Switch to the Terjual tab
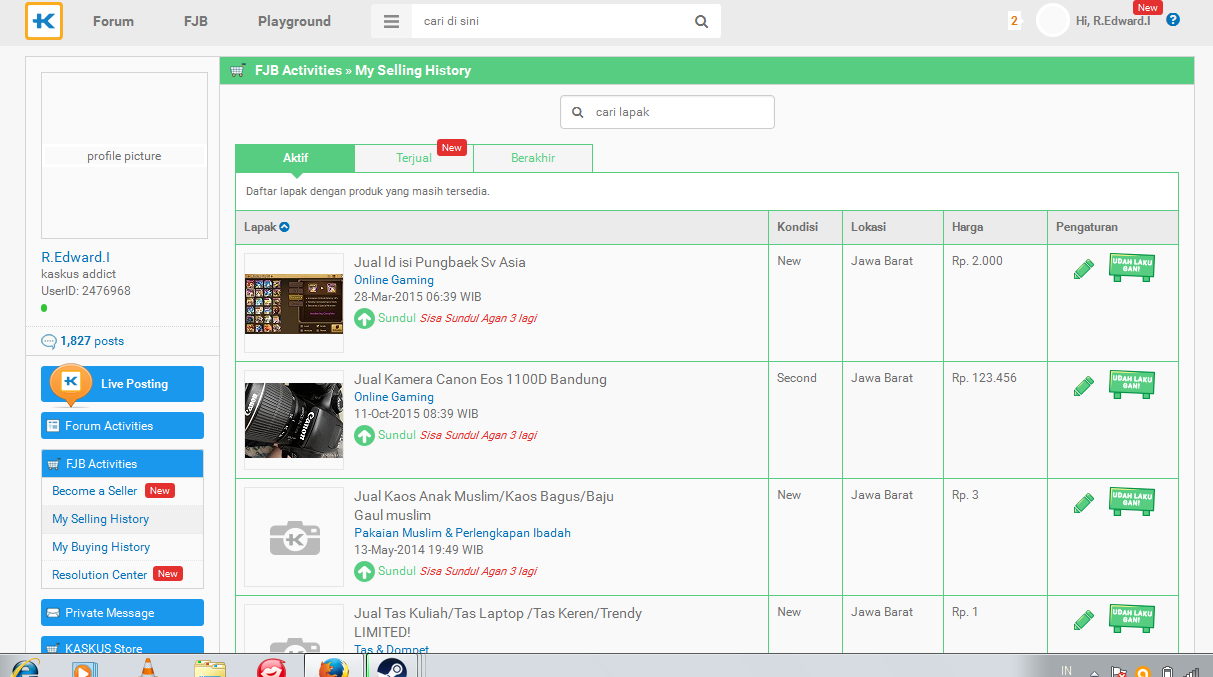 414,158
